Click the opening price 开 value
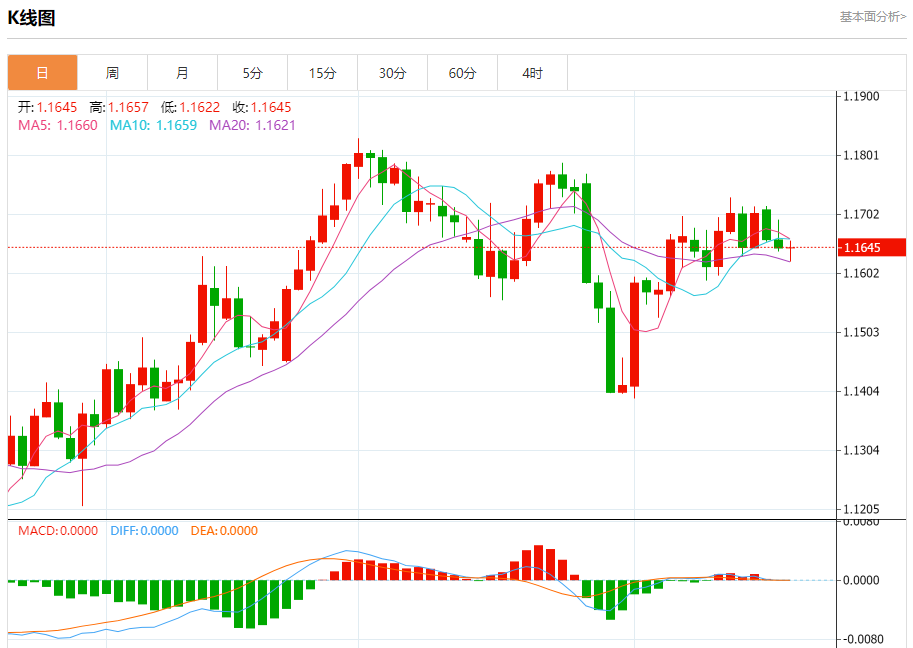Image resolution: width=913 pixels, height=648 pixels. [x=57, y=107]
